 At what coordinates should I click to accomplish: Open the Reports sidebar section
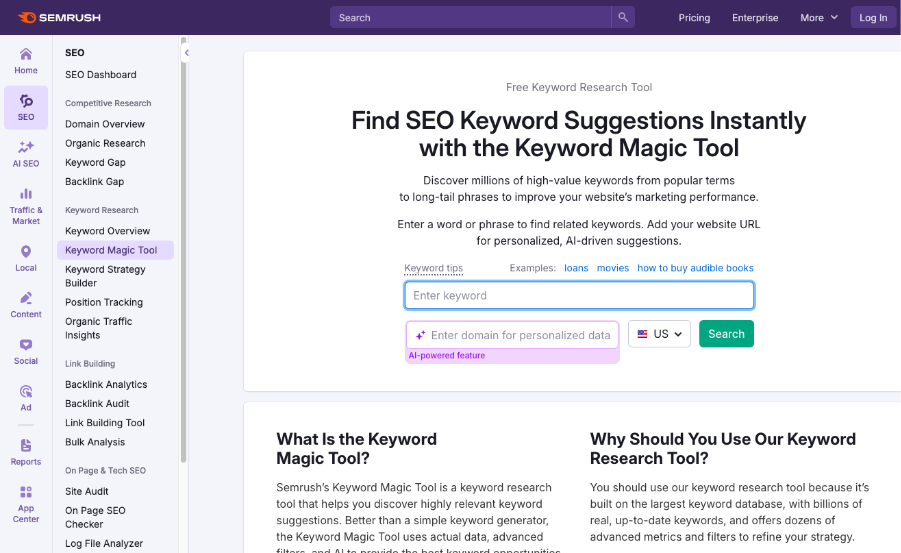[26, 452]
